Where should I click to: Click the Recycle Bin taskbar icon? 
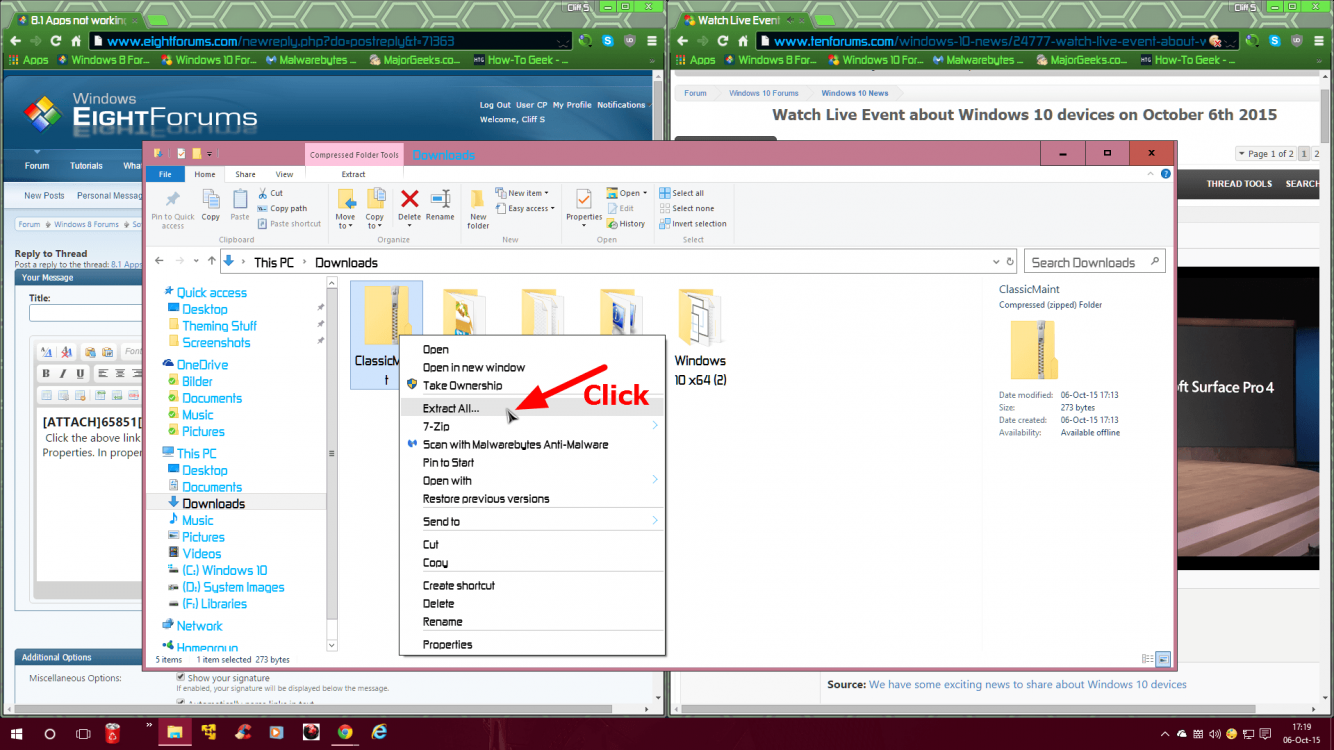pyautogui.click(x=113, y=733)
